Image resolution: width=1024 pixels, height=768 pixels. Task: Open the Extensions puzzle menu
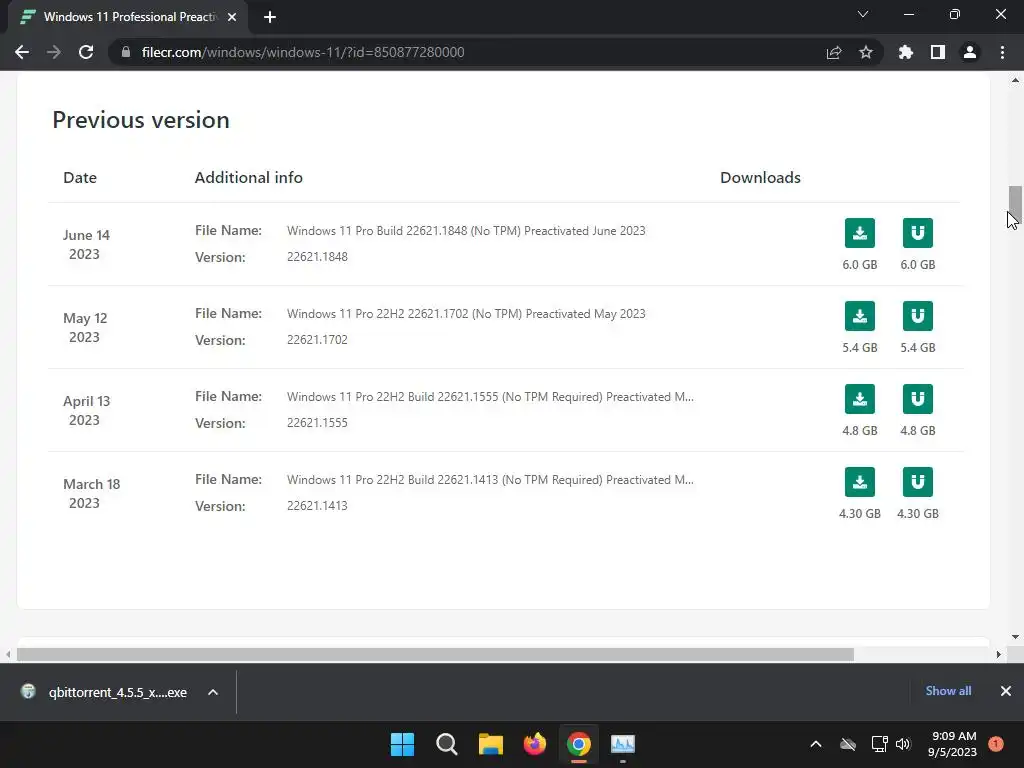point(905,52)
